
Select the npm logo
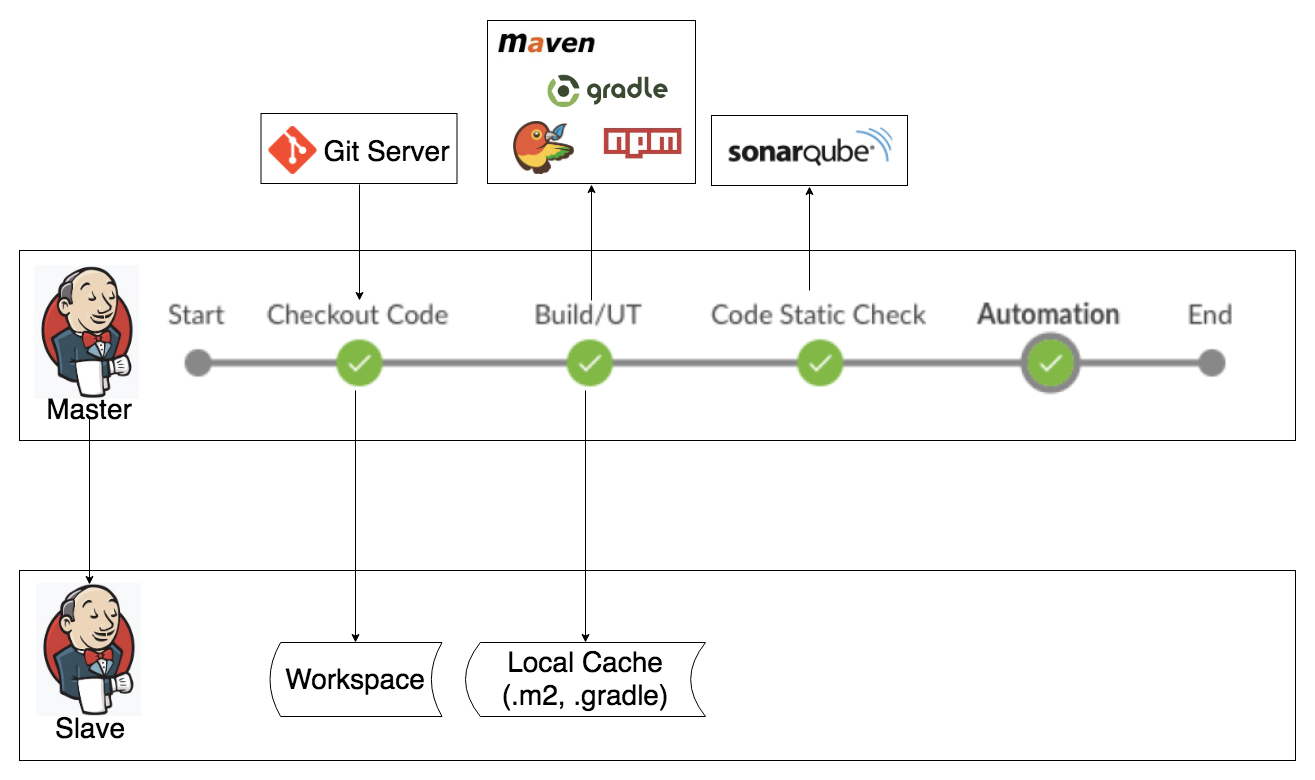pos(641,142)
